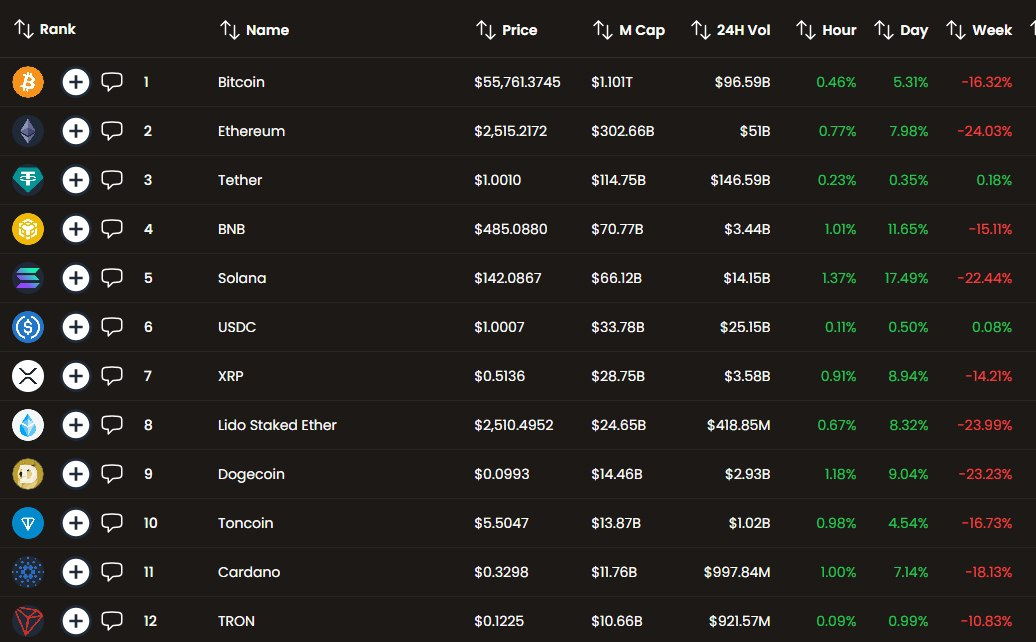Image resolution: width=1036 pixels, height=642 pixels.
Task: Open the Solana coin page
Action: click(242, 278)
